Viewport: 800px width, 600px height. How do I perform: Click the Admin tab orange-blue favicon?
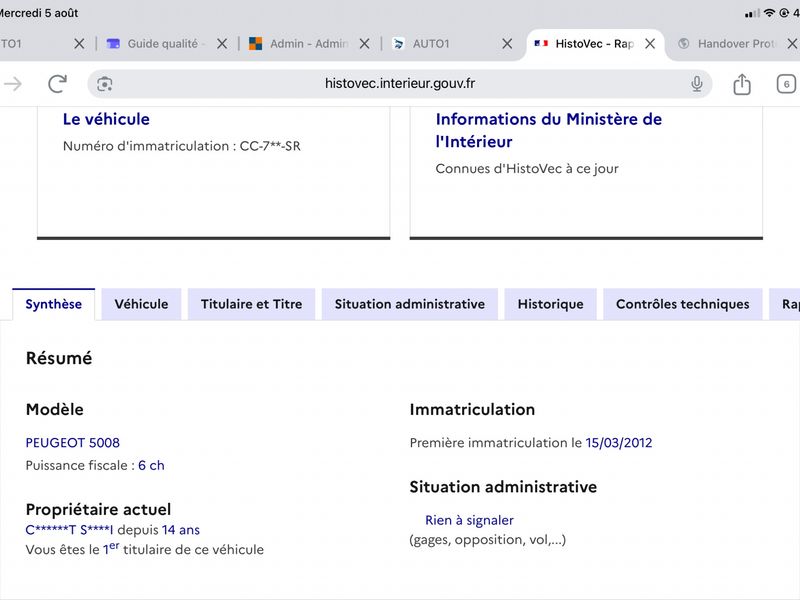pyautogui.click(x=256, y=44)
